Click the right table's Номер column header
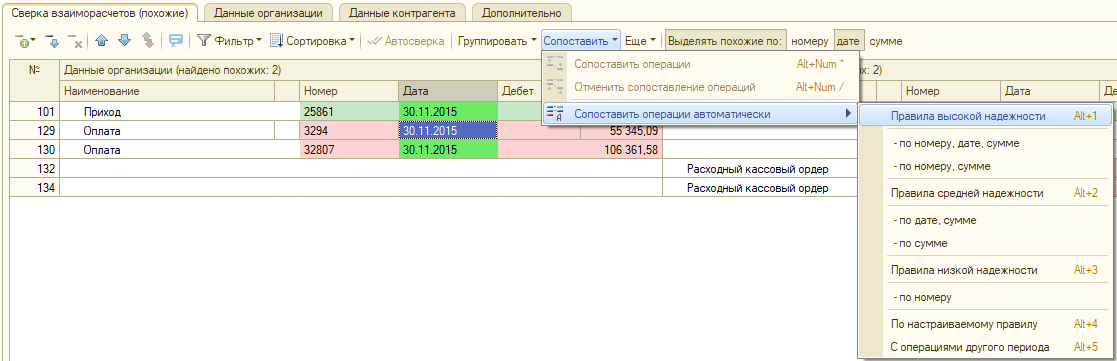 [951, 91]
